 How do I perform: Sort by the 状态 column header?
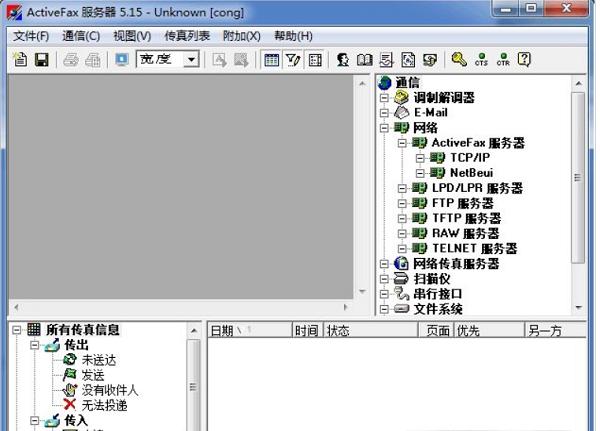coord(371,330)
